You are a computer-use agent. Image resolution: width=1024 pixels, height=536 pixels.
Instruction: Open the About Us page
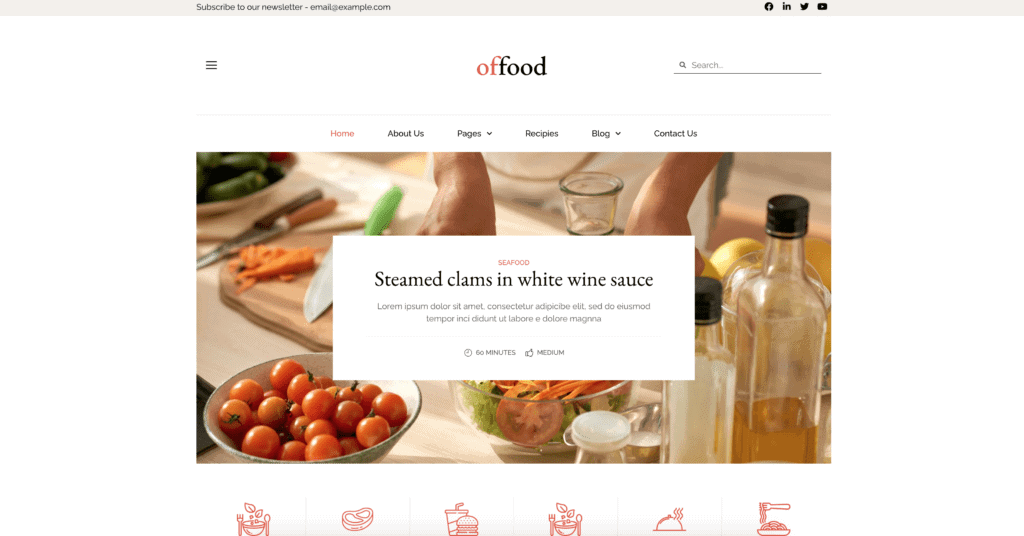point(406,133)
